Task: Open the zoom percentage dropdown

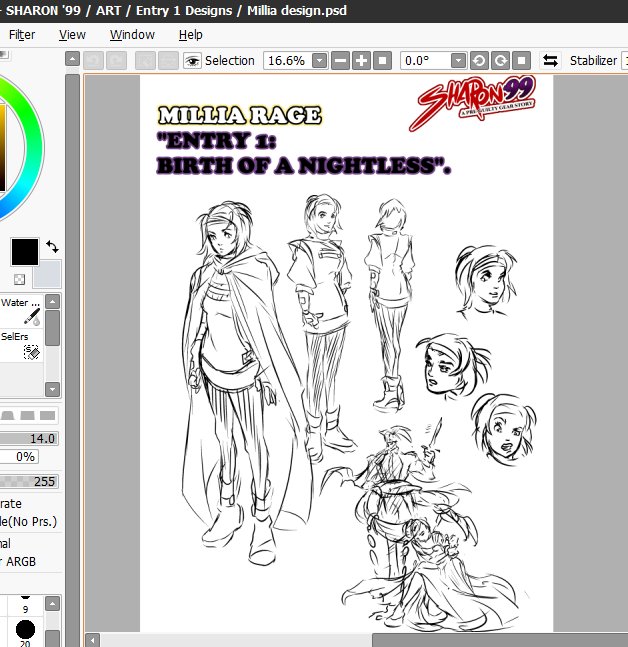Action: click(x=320, y=61)
